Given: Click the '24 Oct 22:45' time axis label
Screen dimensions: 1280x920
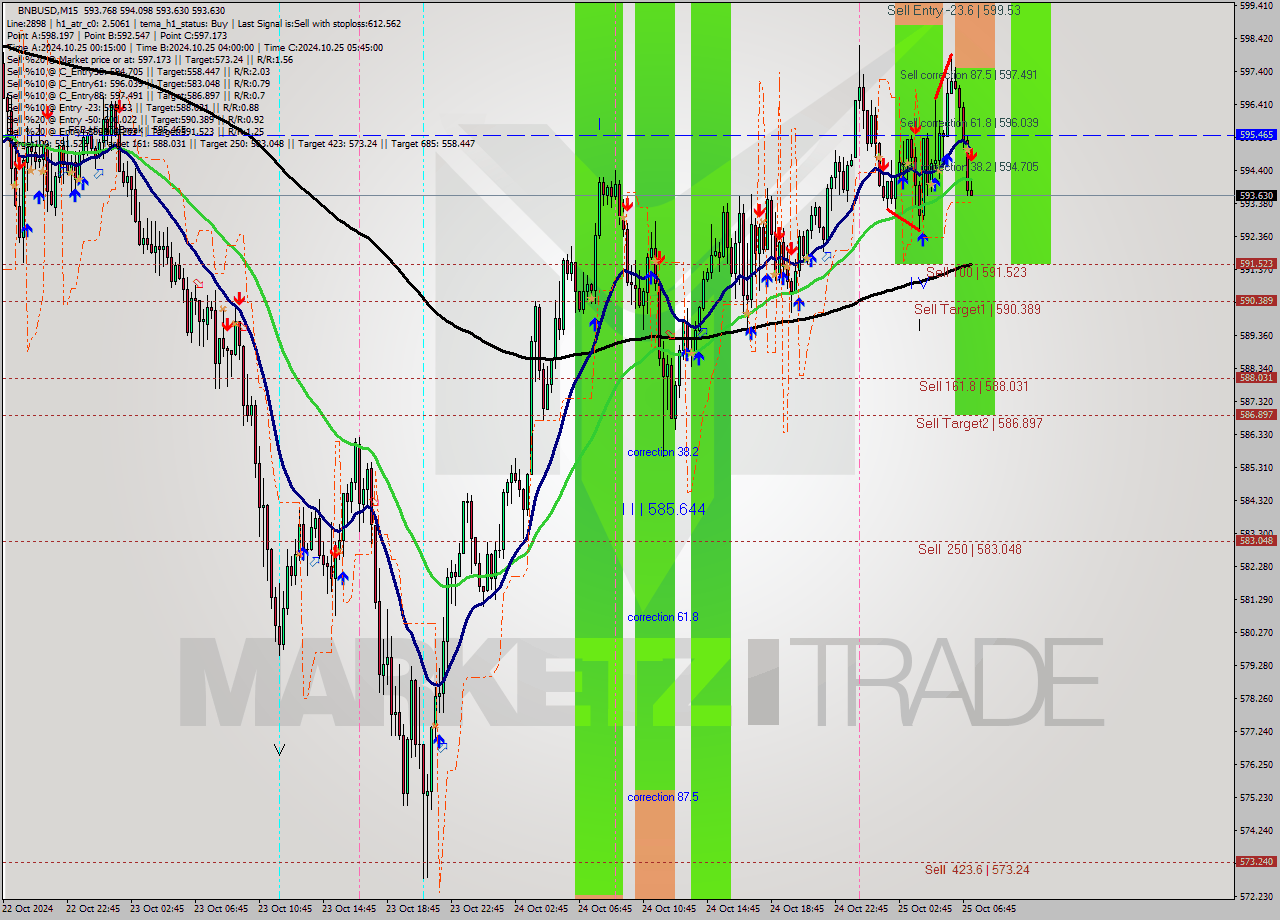Looking at the screenshot, I should point(860,909).
